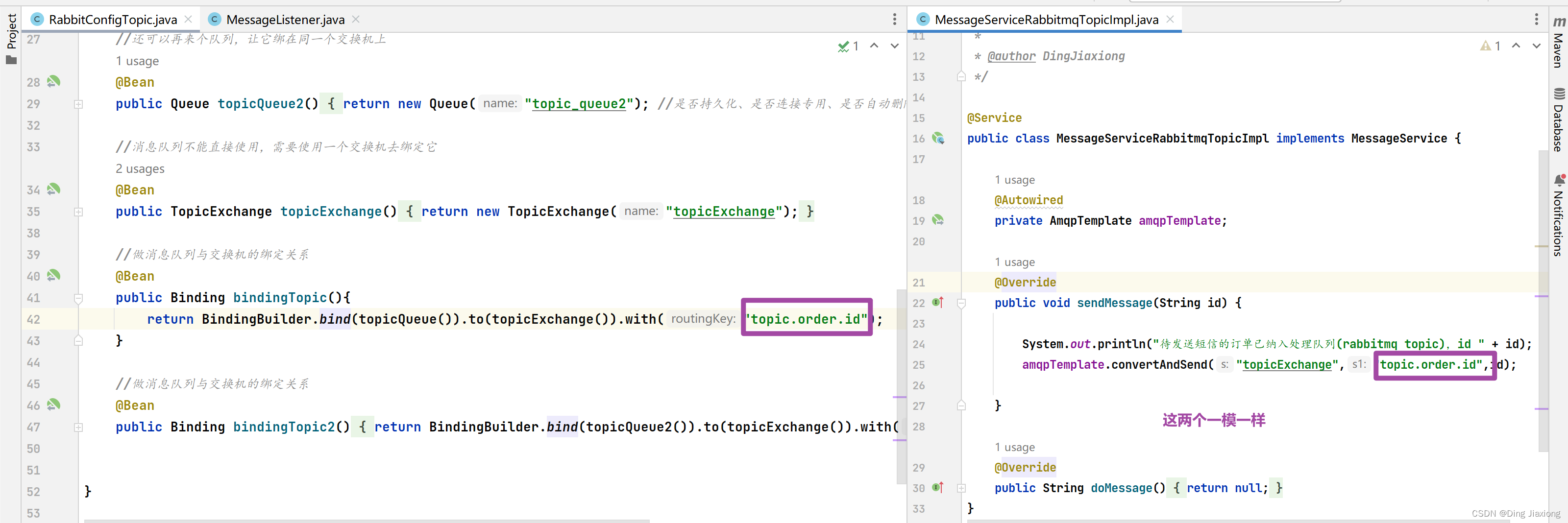Click the MessageService interface name

(1399, 138)
